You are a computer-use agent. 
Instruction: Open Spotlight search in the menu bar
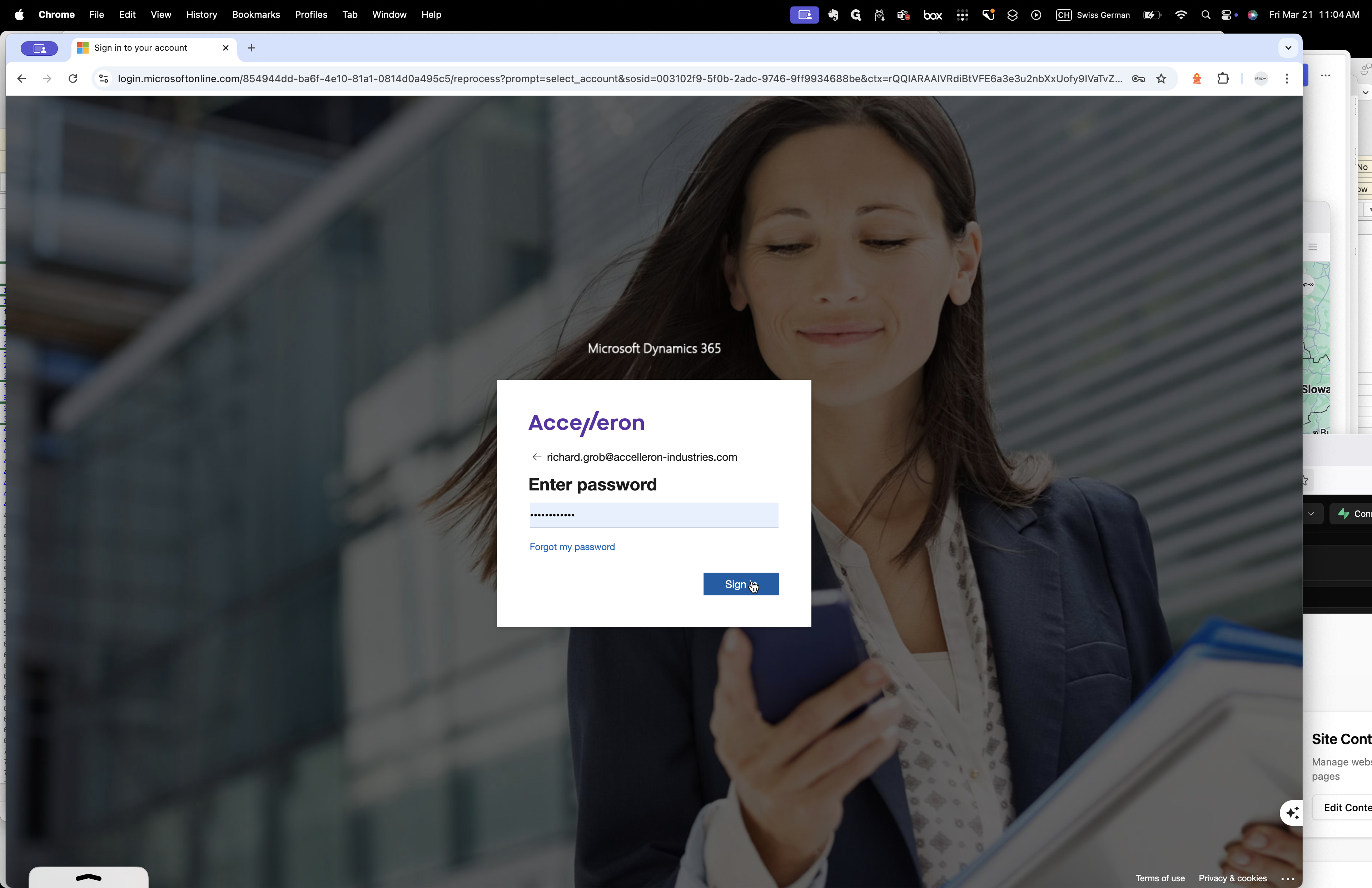tap(1206, 15)
